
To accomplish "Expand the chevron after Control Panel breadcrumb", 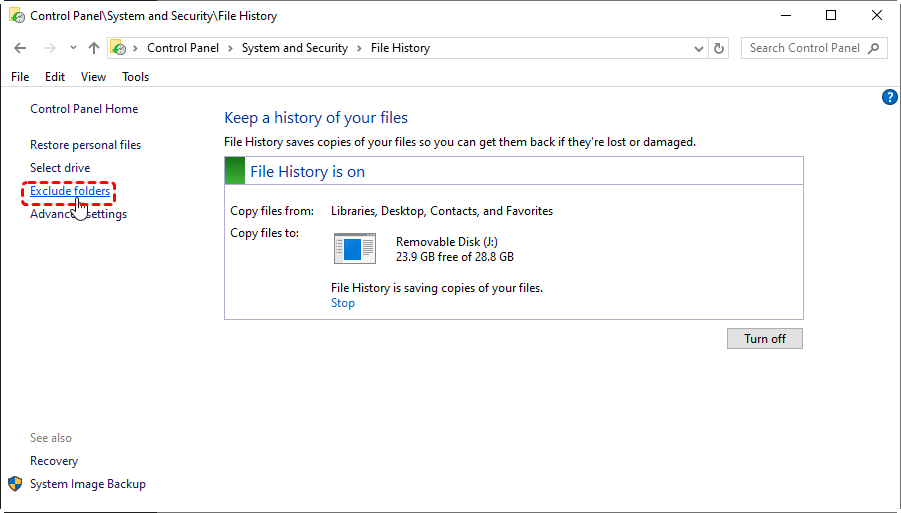I will pos(231,48).
